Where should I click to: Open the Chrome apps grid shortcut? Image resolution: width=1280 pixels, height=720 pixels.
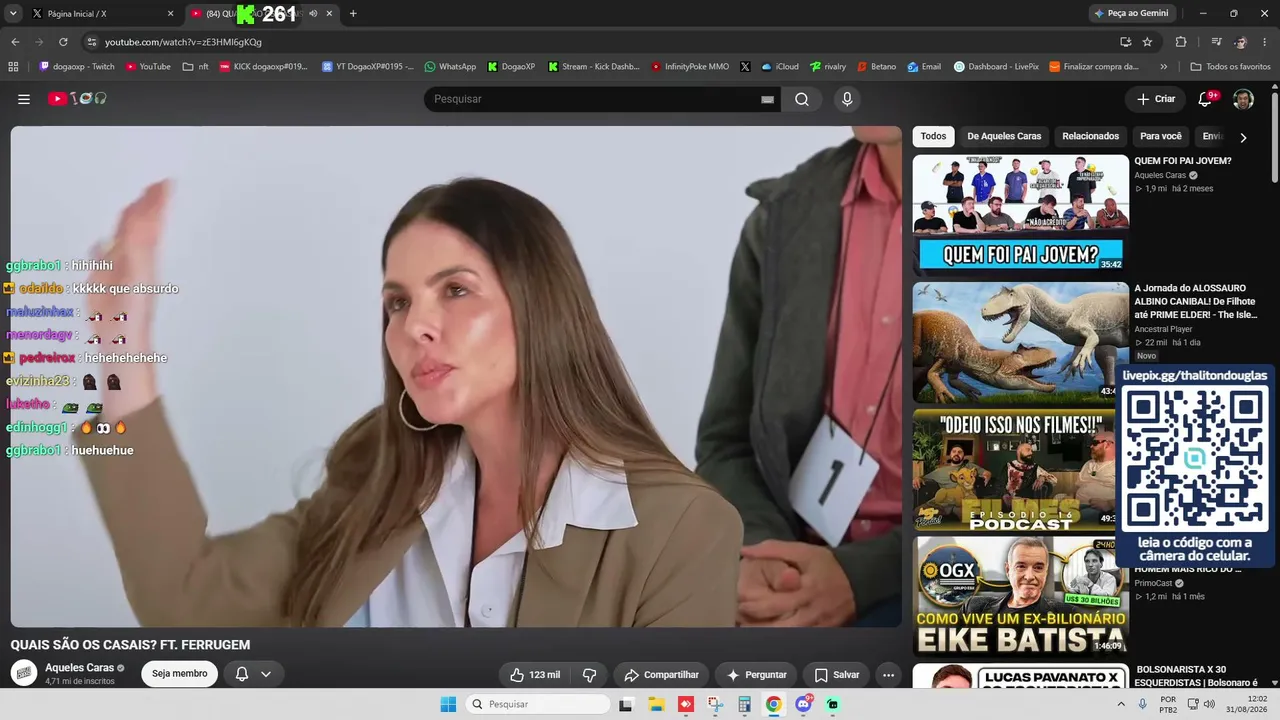pyautogui.click(x=13, y=67)
